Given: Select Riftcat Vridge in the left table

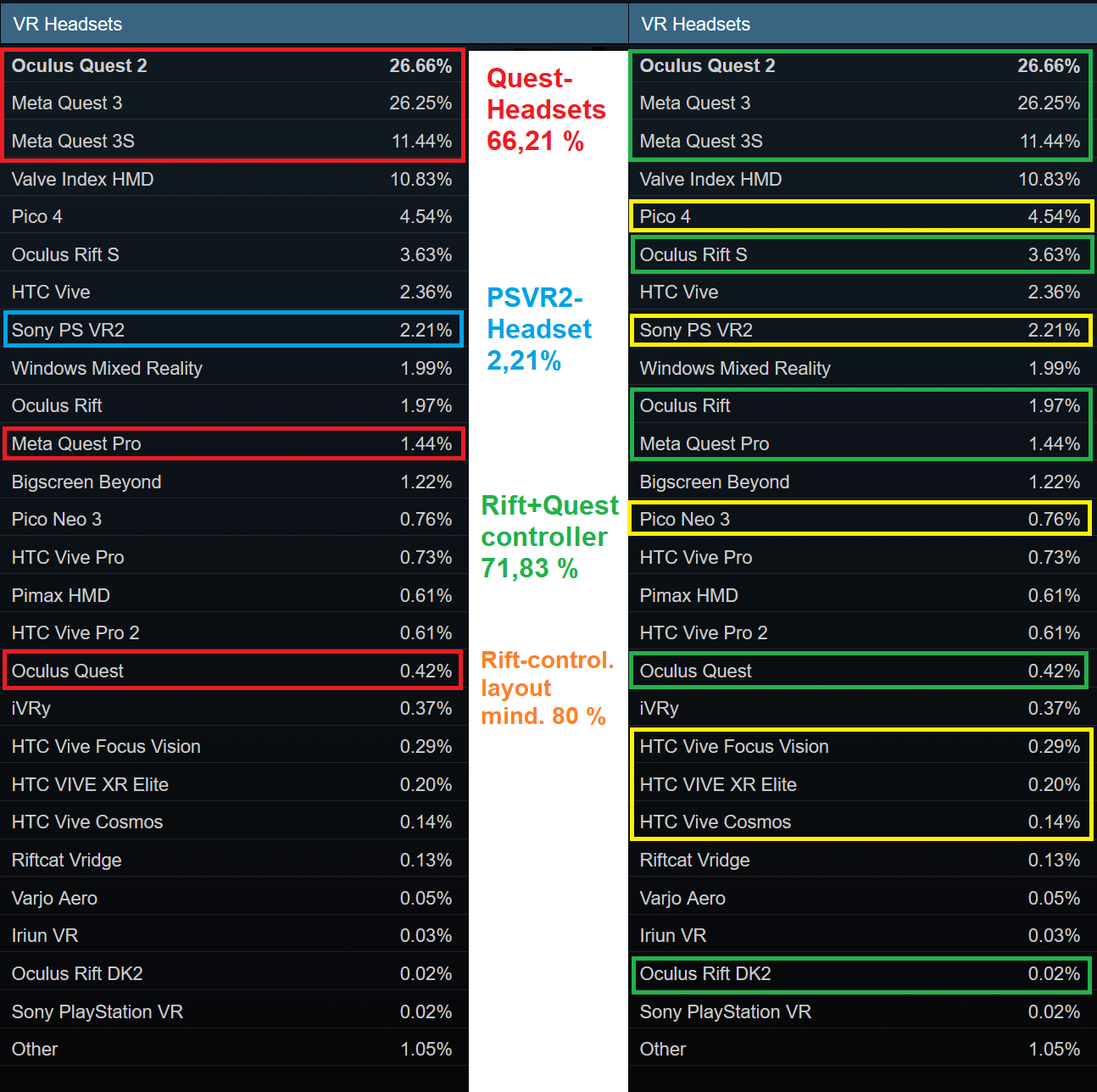Looking at the screenshot, I should pyautogui.click(x=234, y=860).
